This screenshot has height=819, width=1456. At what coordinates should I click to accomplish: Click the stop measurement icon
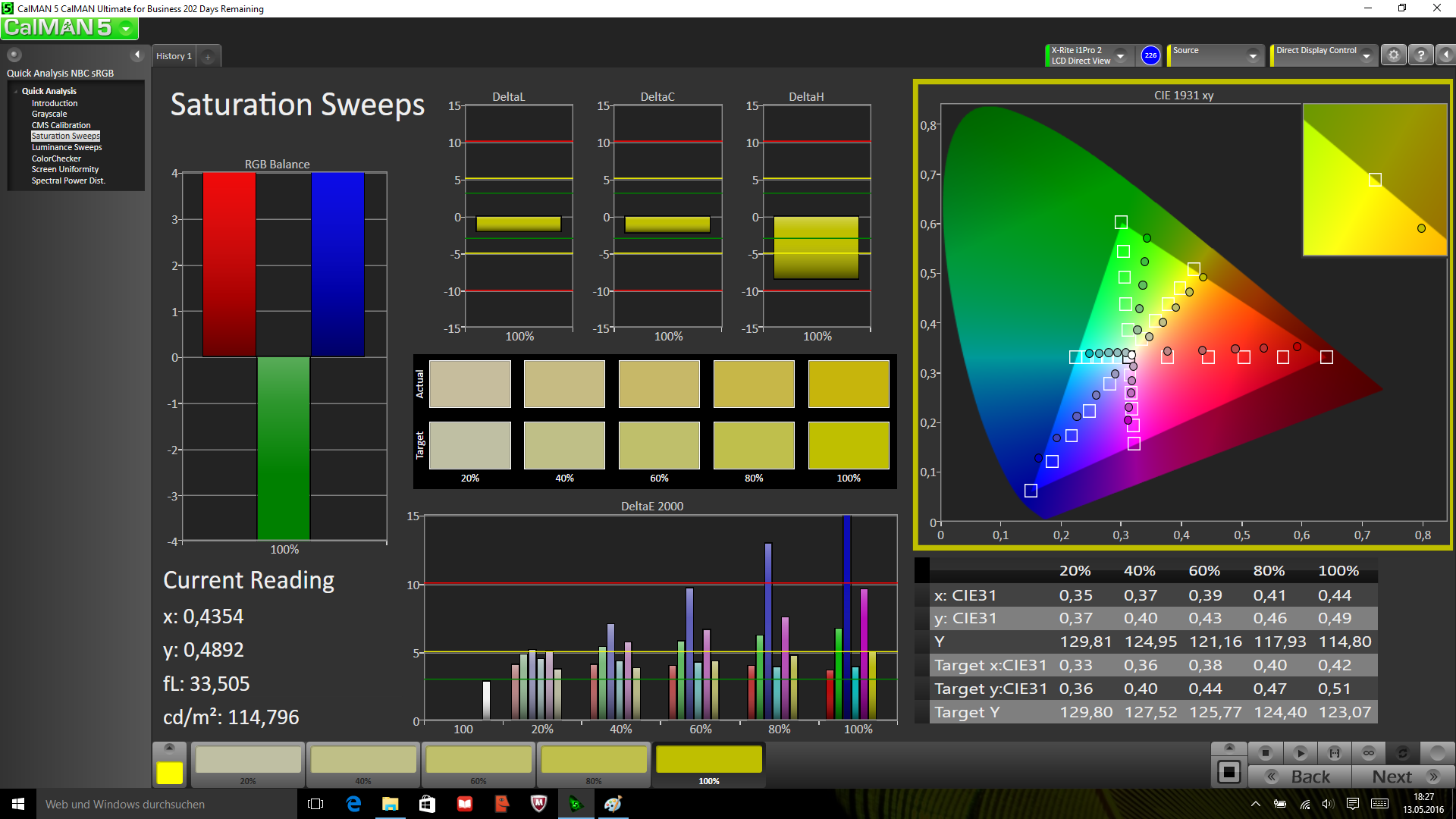(x=1265, y=753)
